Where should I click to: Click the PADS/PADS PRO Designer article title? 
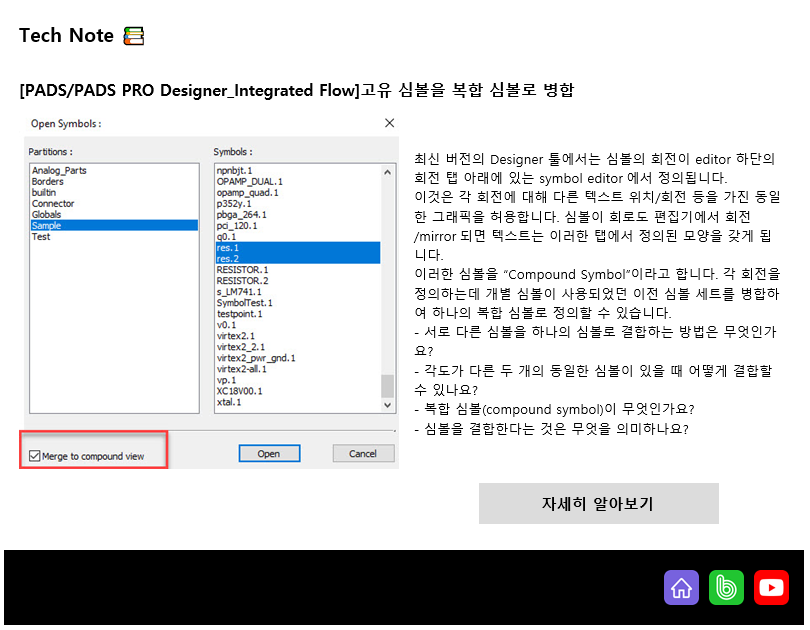pos(297,90)
